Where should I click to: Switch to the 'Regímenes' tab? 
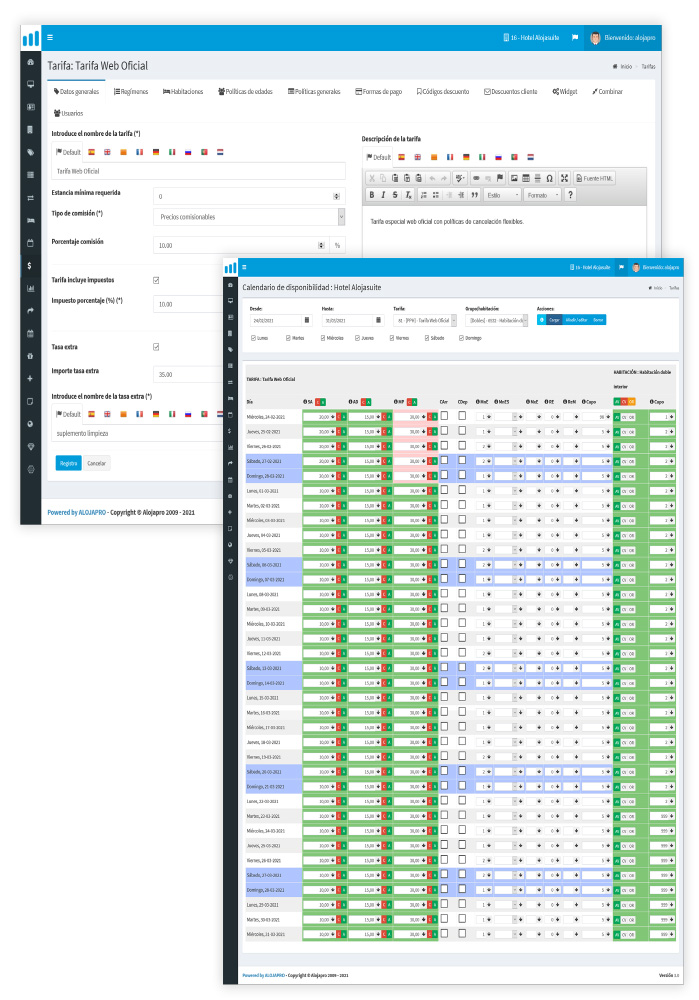pos(129,91)
